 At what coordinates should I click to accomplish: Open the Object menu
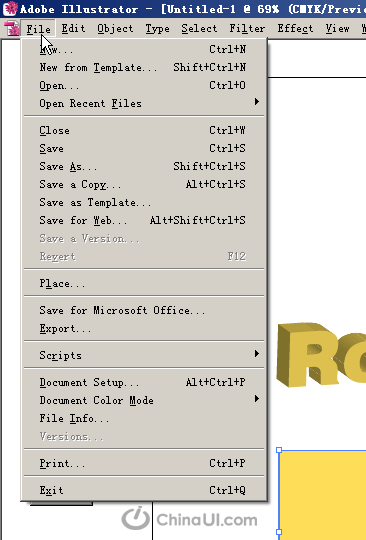115,29
